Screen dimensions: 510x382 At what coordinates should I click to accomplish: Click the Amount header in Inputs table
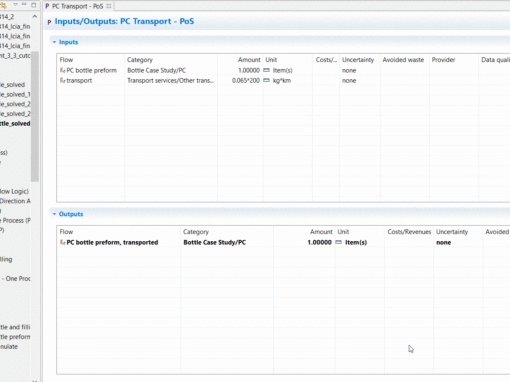click(x=249, y=60)
